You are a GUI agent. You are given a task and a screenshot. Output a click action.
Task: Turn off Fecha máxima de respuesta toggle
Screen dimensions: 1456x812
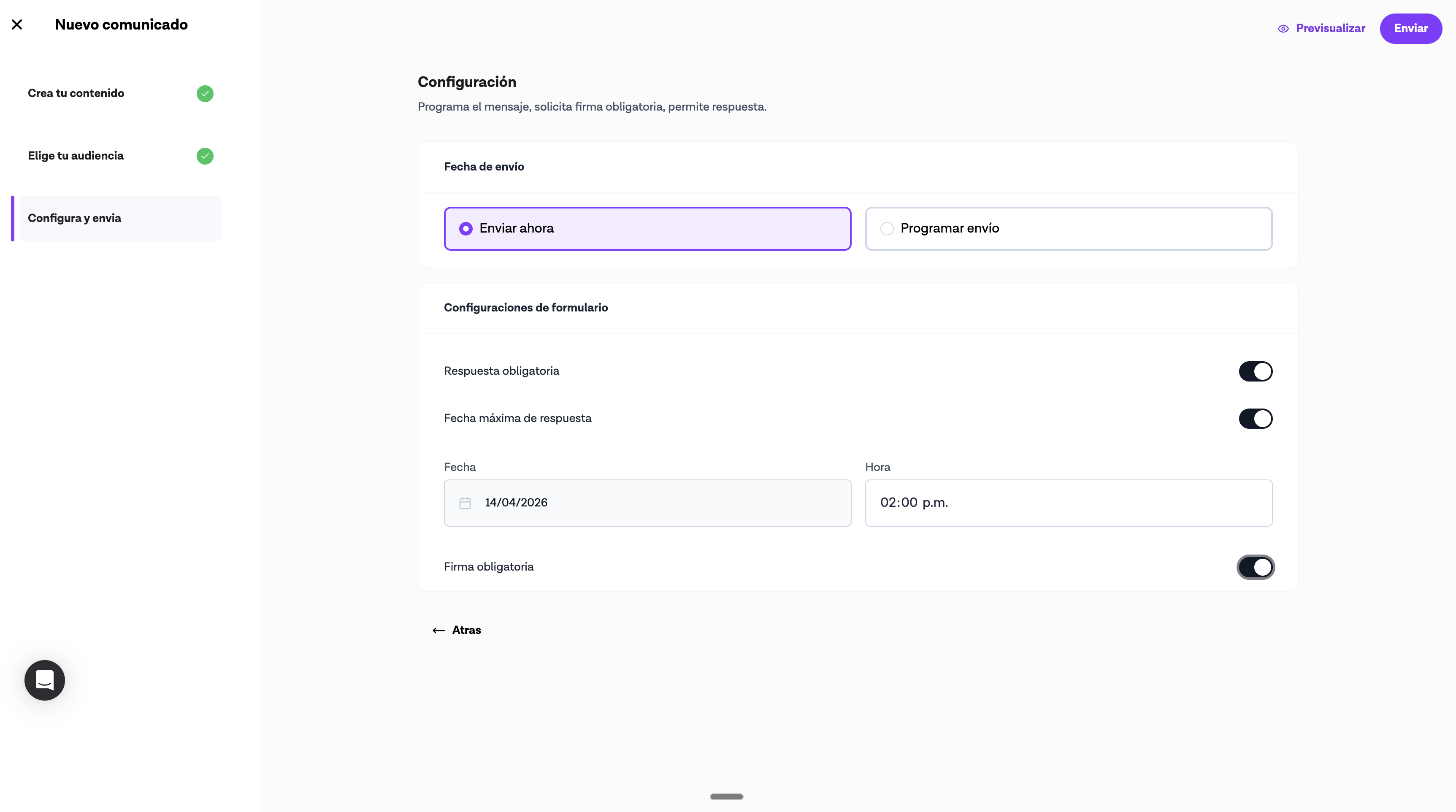tap(1256, 419)
